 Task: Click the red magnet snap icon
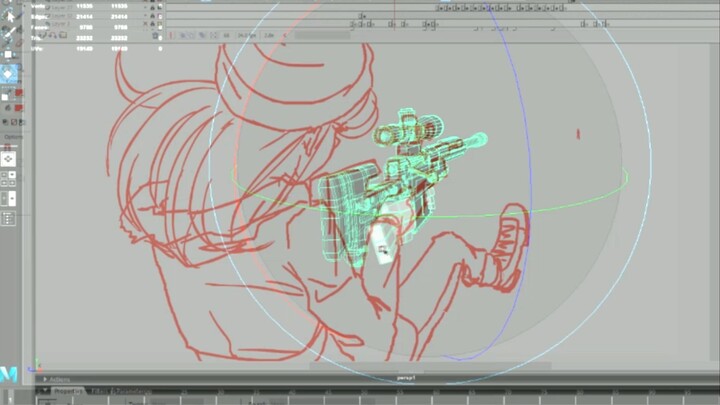7,147
